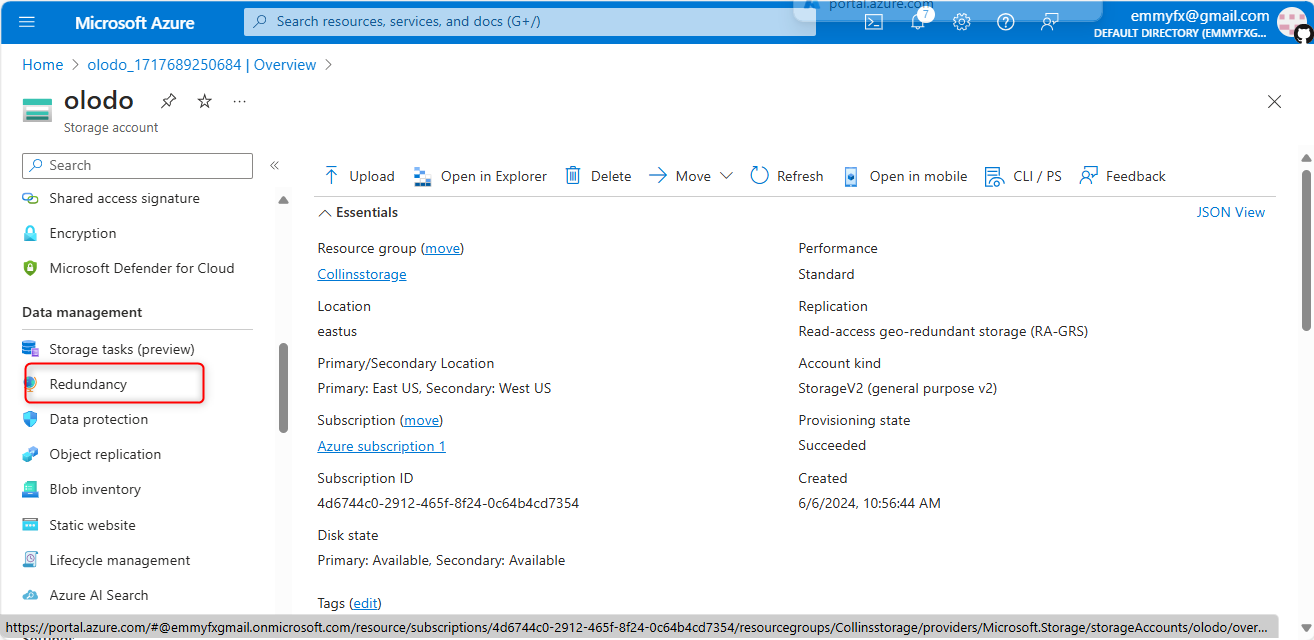Click the sidebar scroll up arrow
This screenshot has width=1314, height=640.
pos(283,199)
